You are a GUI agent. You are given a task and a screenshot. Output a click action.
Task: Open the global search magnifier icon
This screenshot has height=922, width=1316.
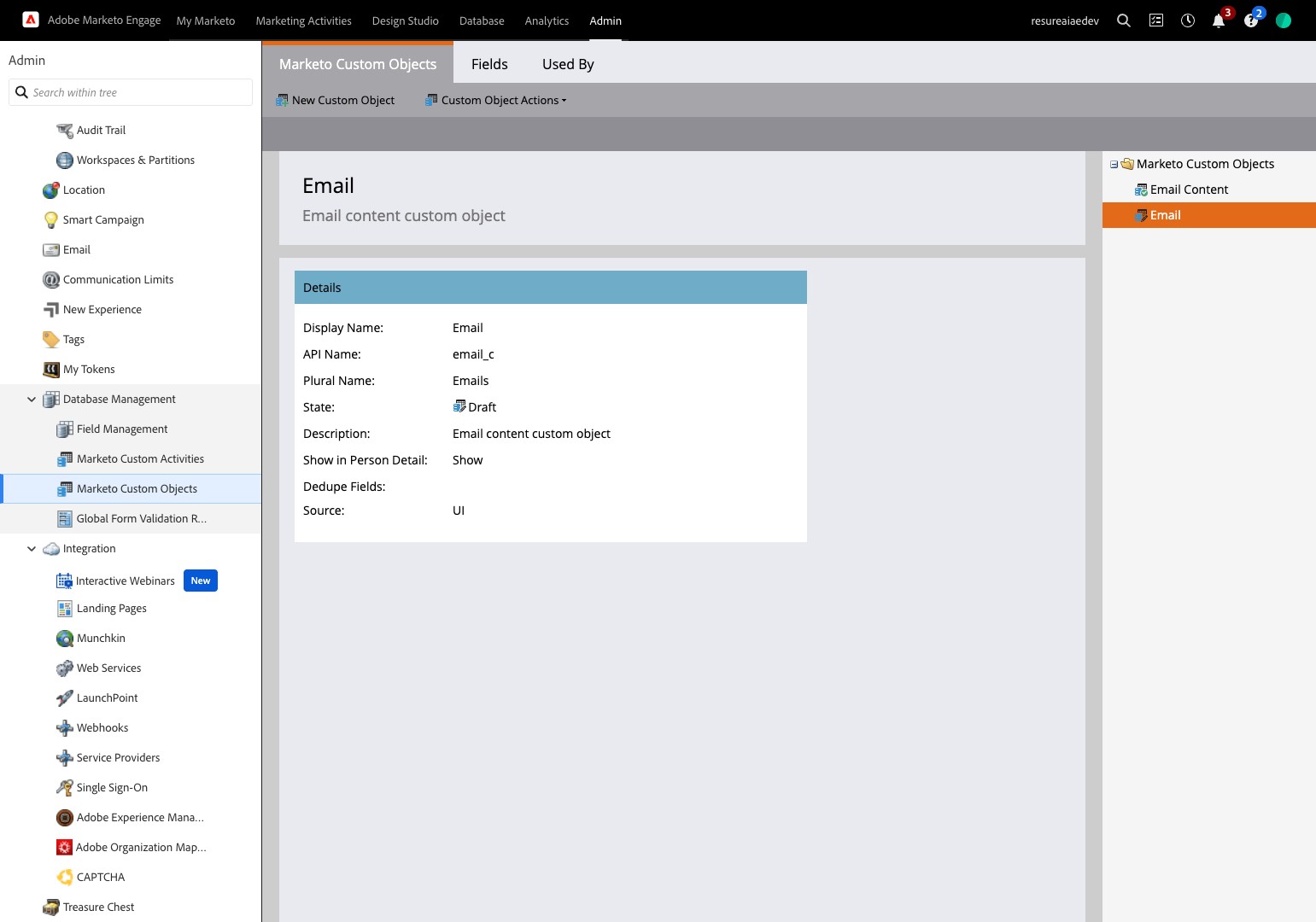pyautogui.click(x=1124, y=20)
